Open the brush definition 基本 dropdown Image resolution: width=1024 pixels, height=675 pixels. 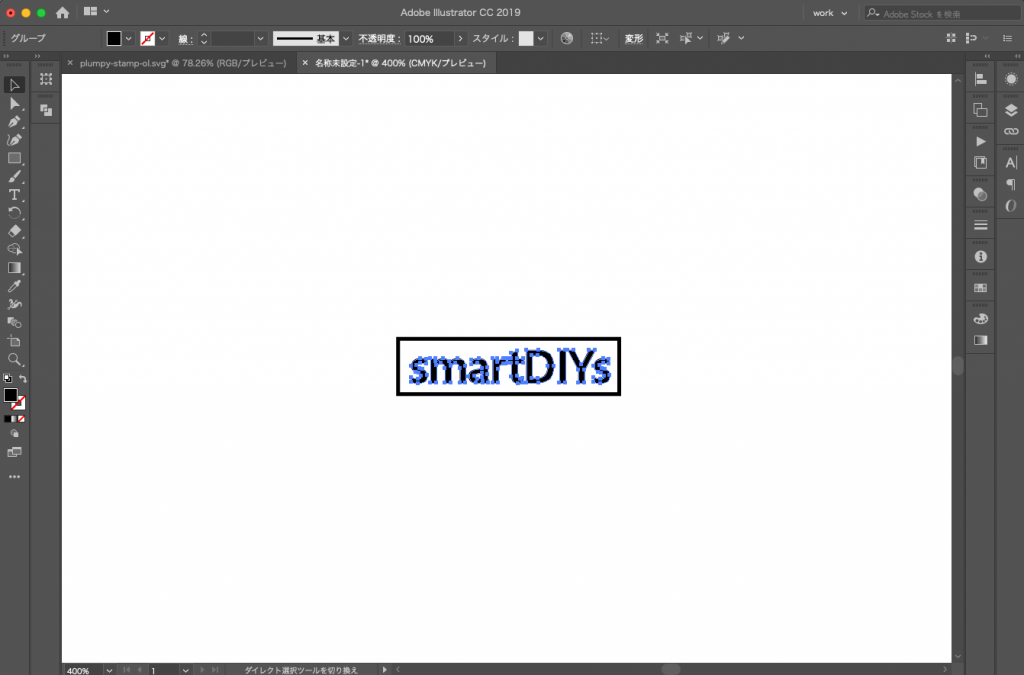click(x=346, y=39)
